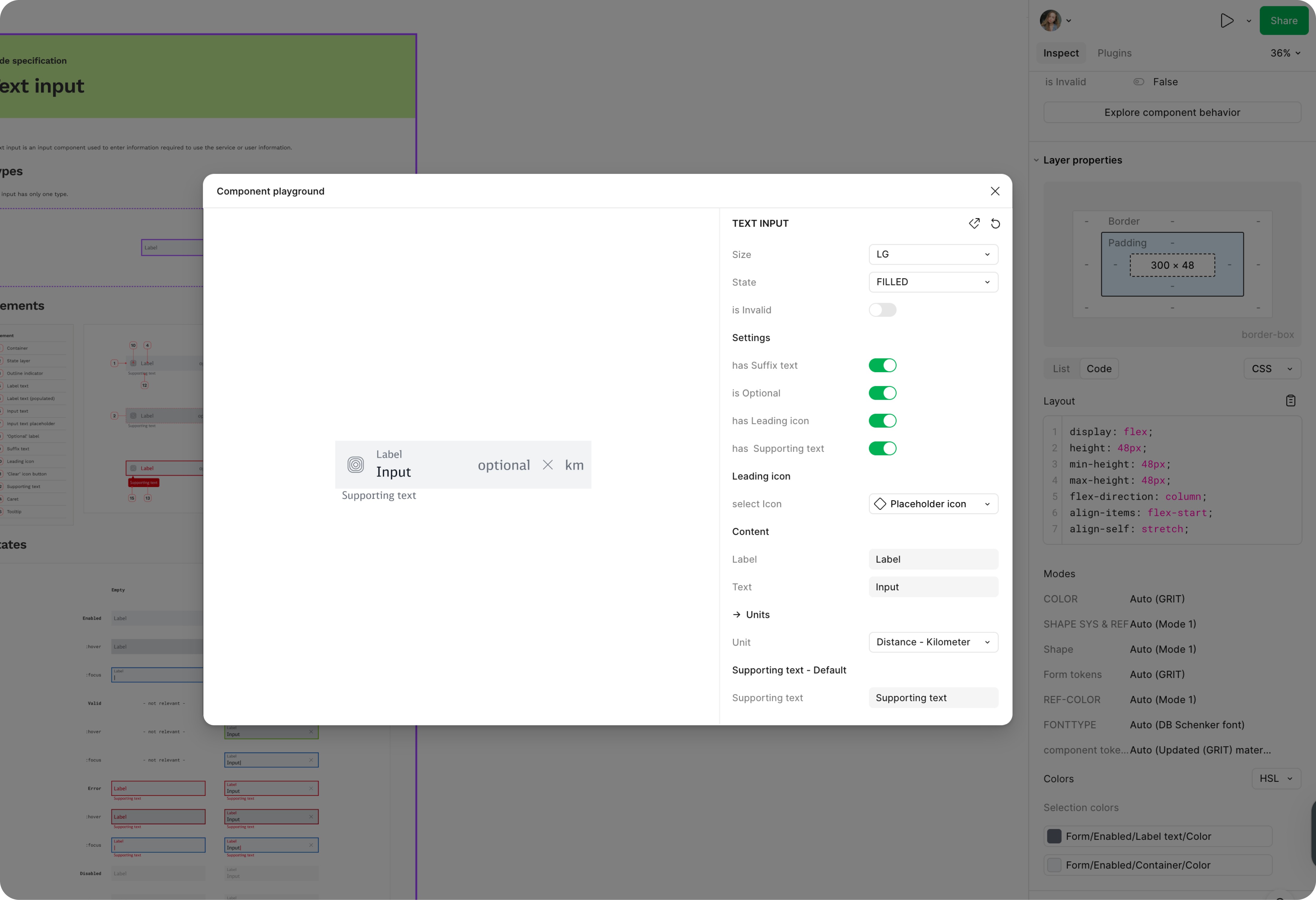Switch to the Plugins tab
The image size is (1316, 900).
[1114, 53]
